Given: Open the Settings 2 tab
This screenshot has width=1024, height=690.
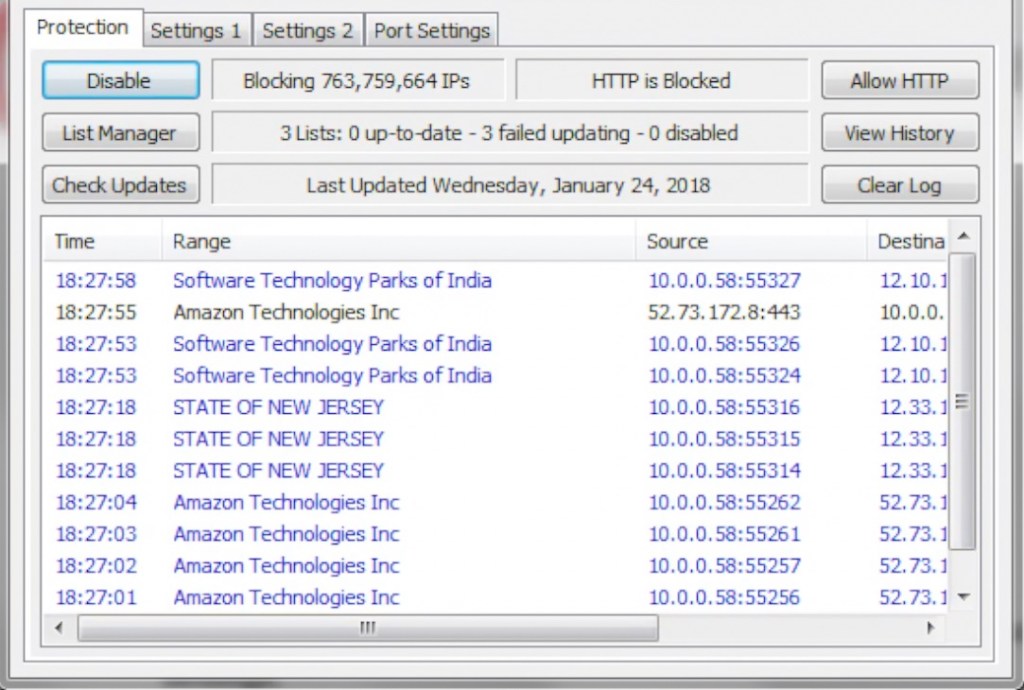Looking at the screenshot, I should (308, 31).
